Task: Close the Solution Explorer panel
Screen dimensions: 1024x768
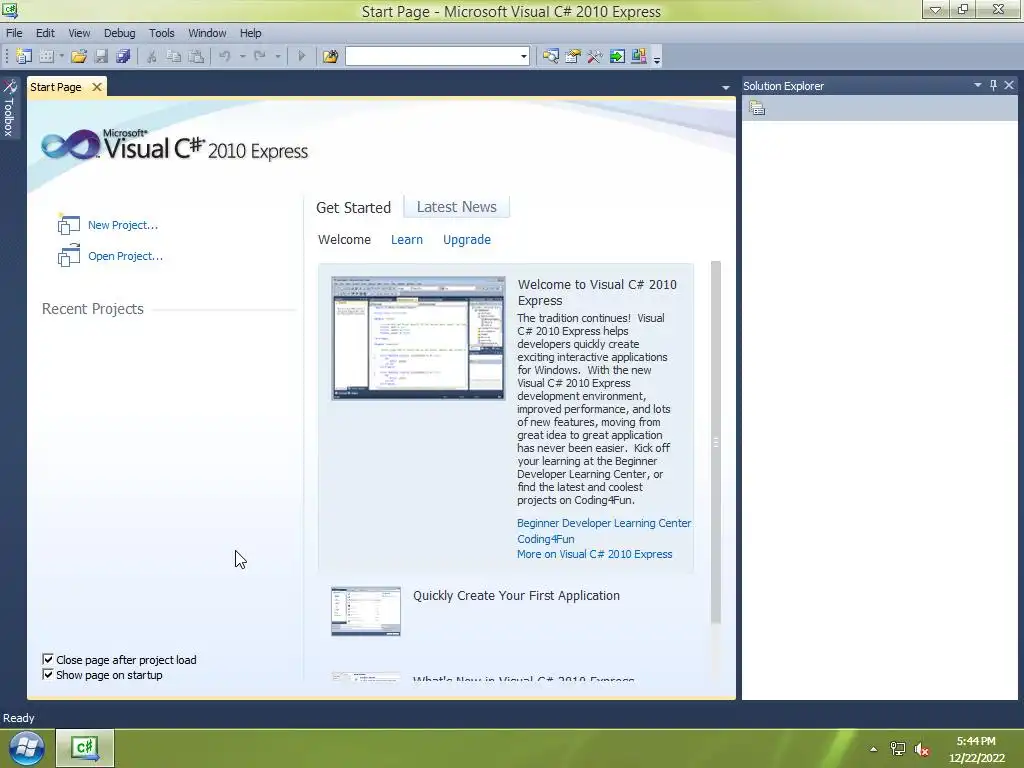Action: [1009, 85]
